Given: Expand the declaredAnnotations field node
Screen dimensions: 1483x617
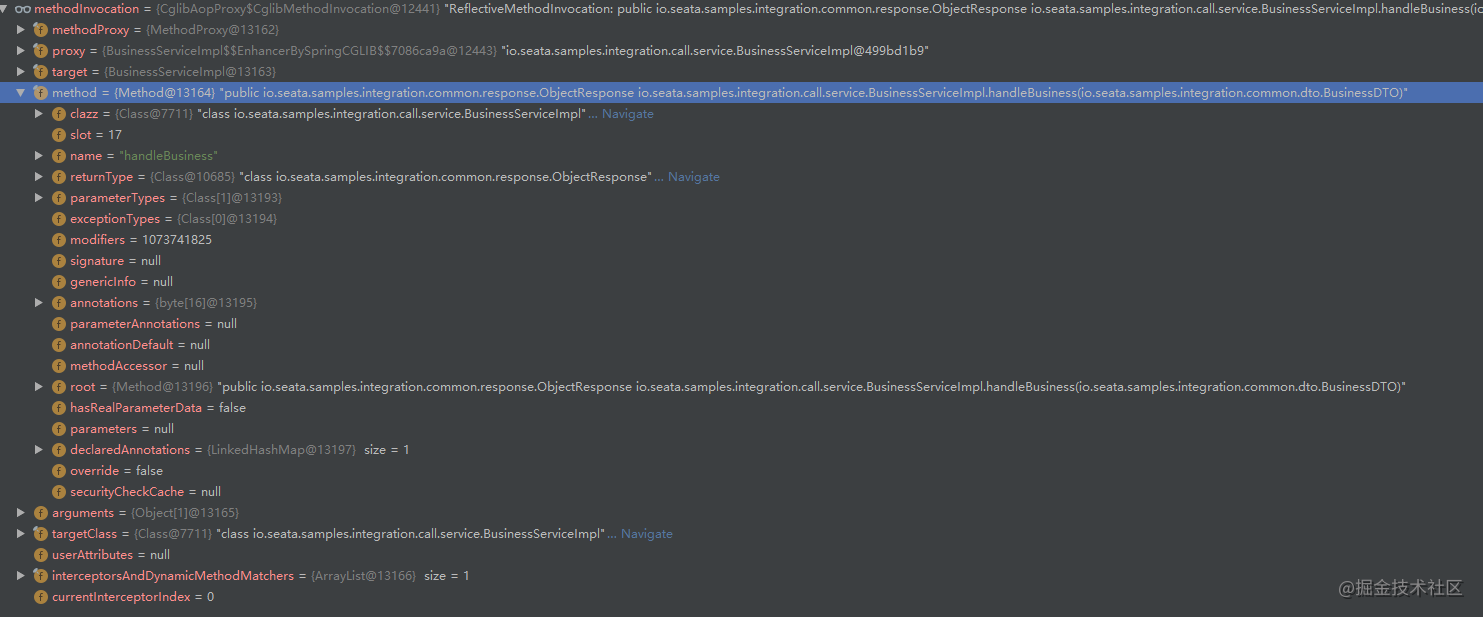Looking at the screenshot, I should [x=39, y=449].
